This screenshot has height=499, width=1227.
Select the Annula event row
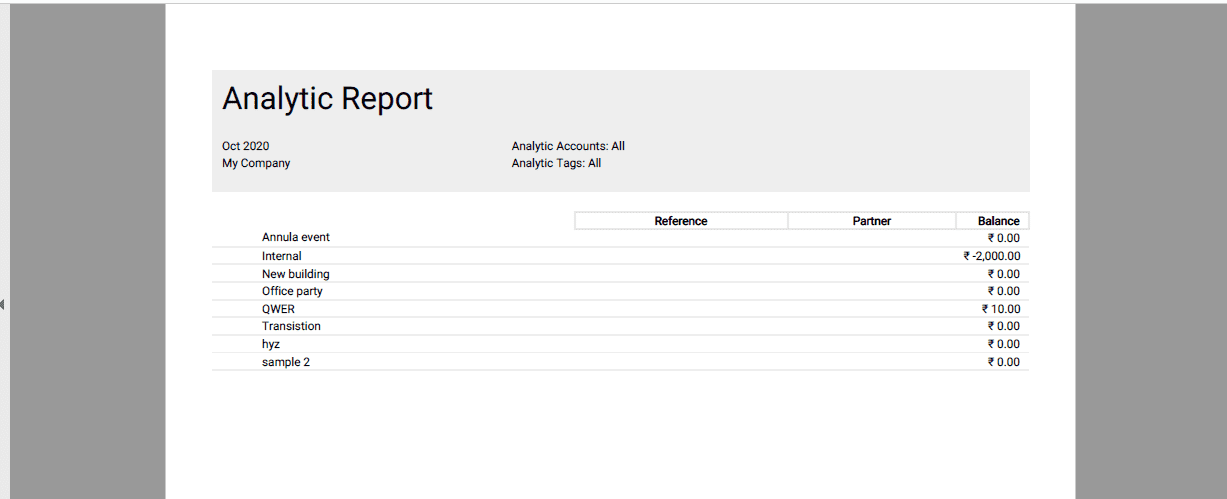(x=296, y=238)
